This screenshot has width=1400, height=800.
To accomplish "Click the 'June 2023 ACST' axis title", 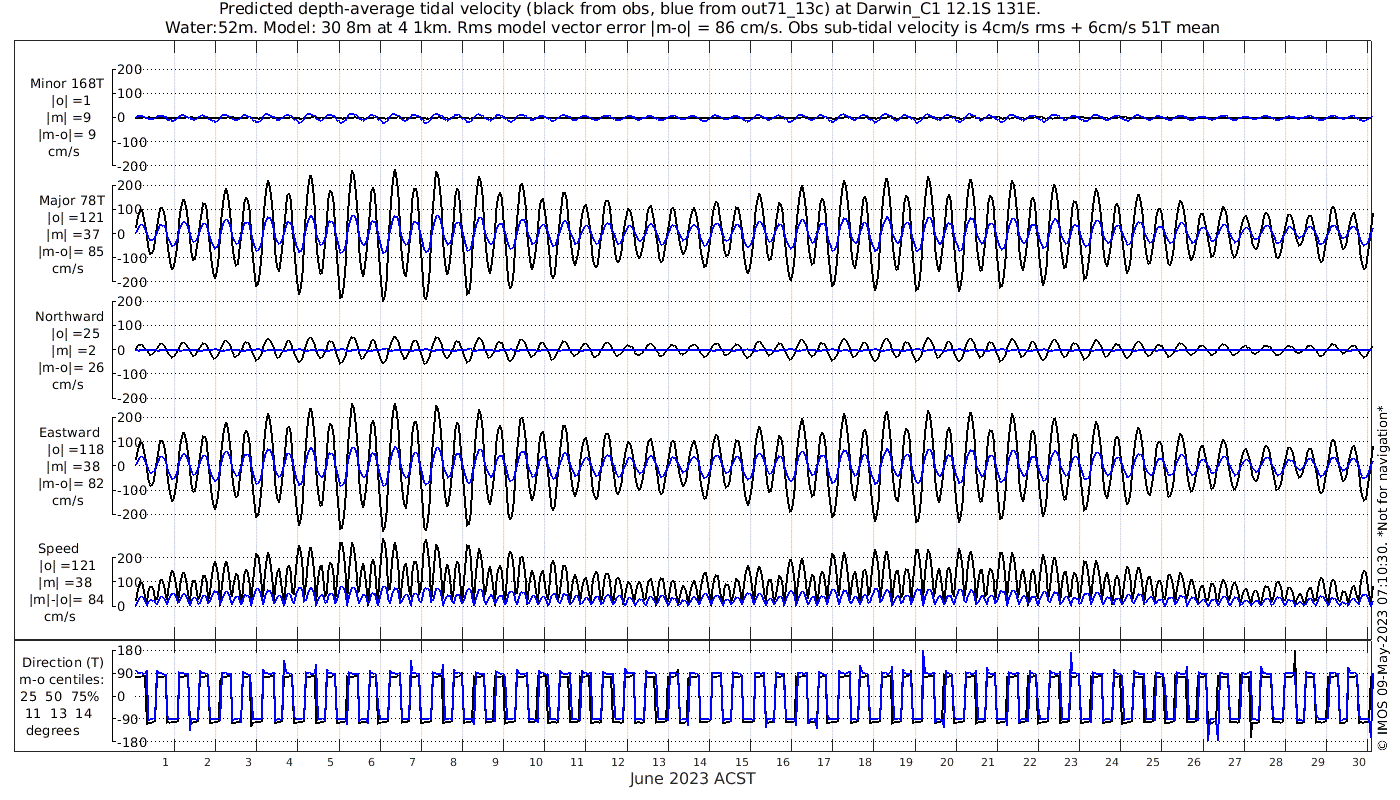I will (x=692, y=778).
